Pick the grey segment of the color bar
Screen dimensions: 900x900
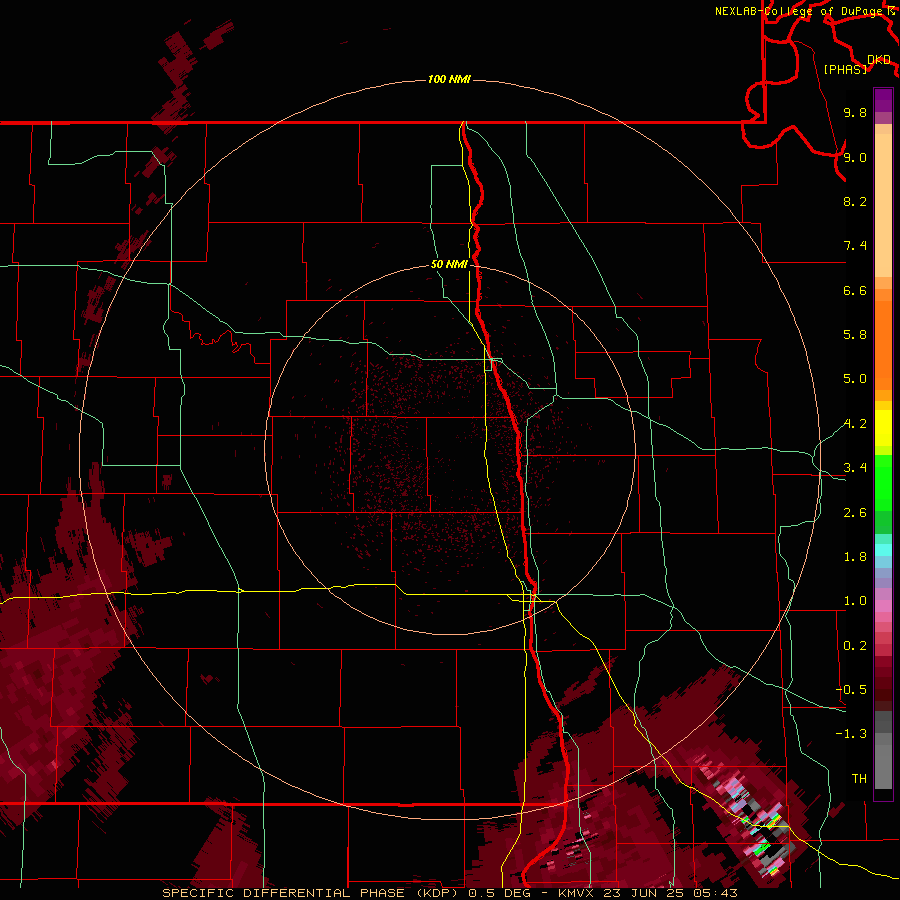click(883, 751)
